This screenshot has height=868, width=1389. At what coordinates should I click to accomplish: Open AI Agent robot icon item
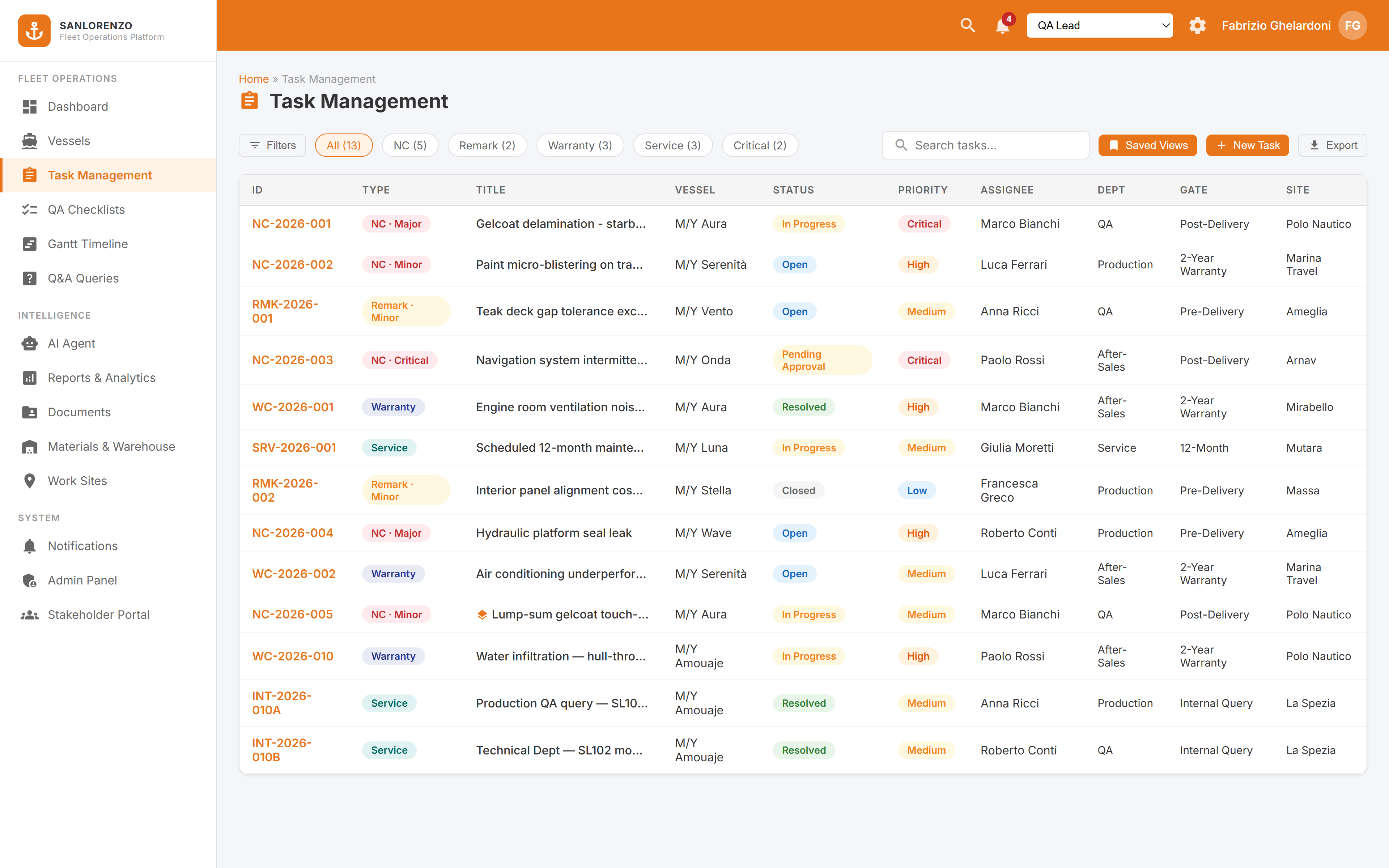pyautogui.click(x=29, y=343)
